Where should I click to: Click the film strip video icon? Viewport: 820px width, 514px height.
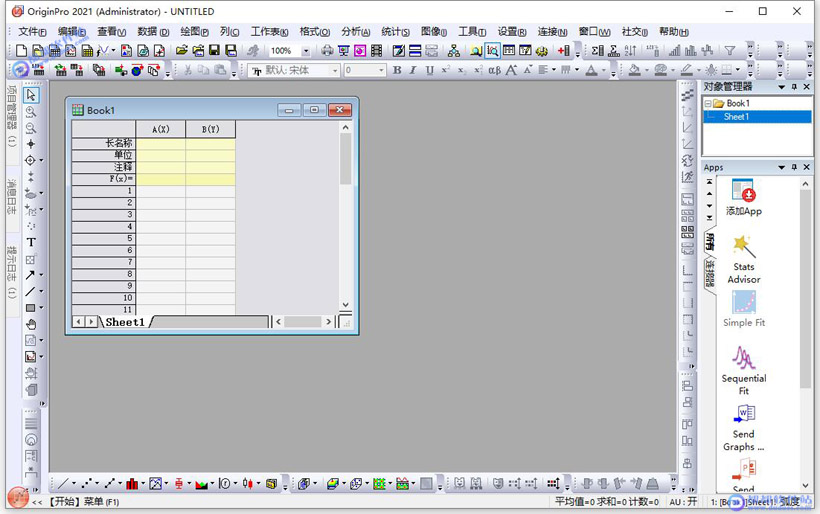tap(377, 51)
